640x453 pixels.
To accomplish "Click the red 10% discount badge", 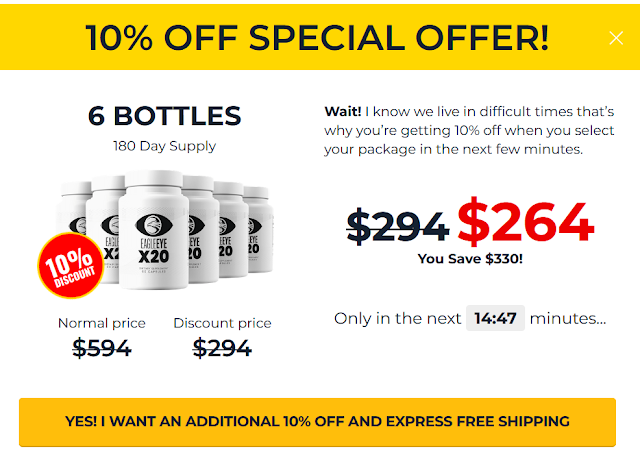I will (x=70, y=265).
